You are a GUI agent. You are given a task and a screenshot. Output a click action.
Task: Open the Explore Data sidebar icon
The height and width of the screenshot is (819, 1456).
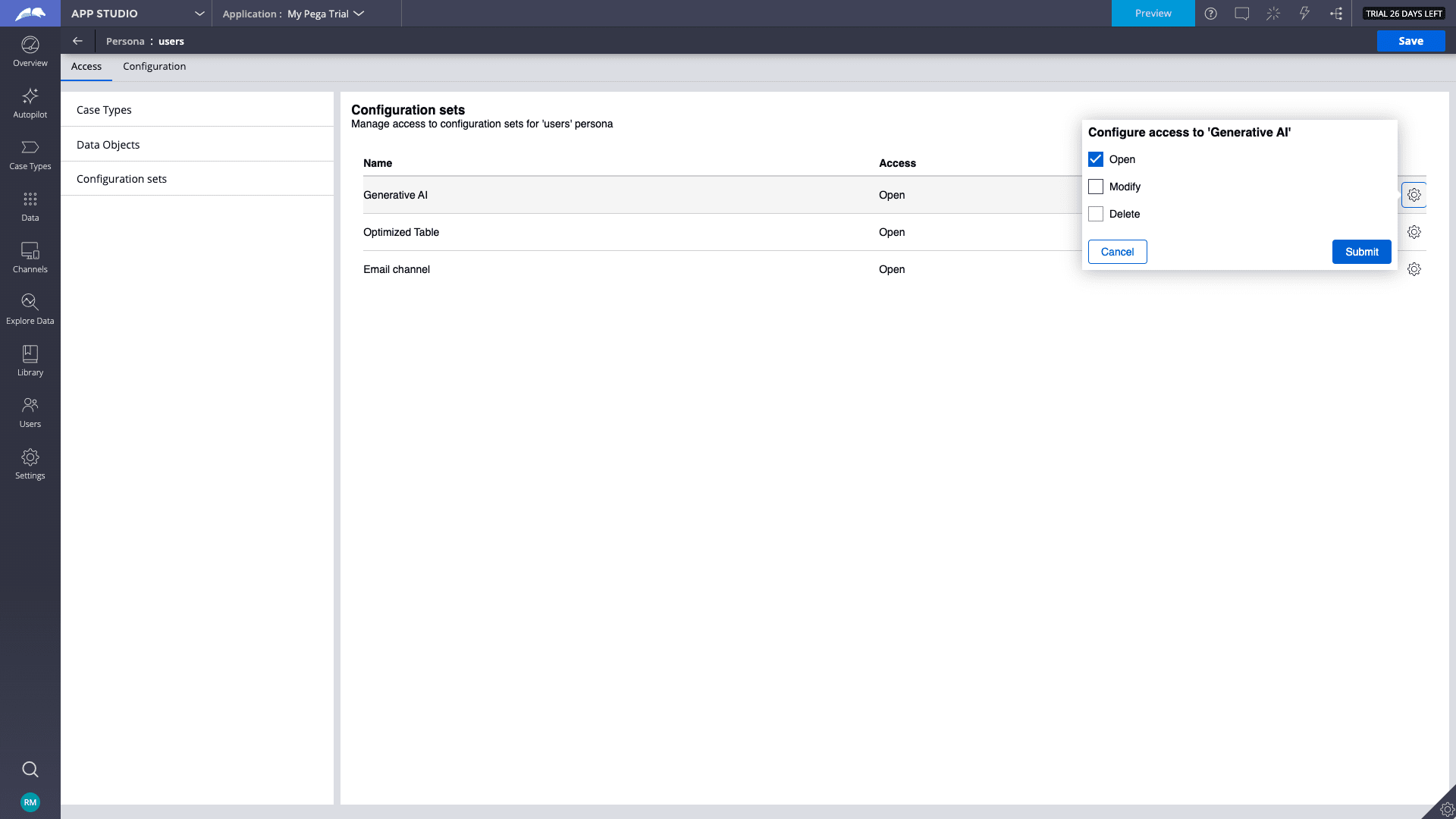point(30,310)
